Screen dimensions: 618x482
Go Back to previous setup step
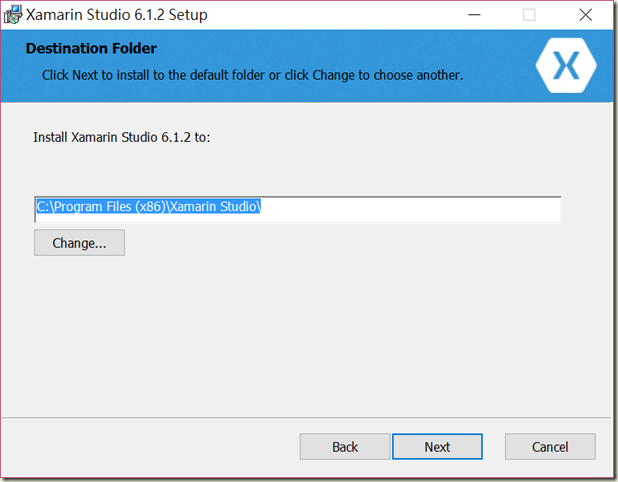coord(345,447)
